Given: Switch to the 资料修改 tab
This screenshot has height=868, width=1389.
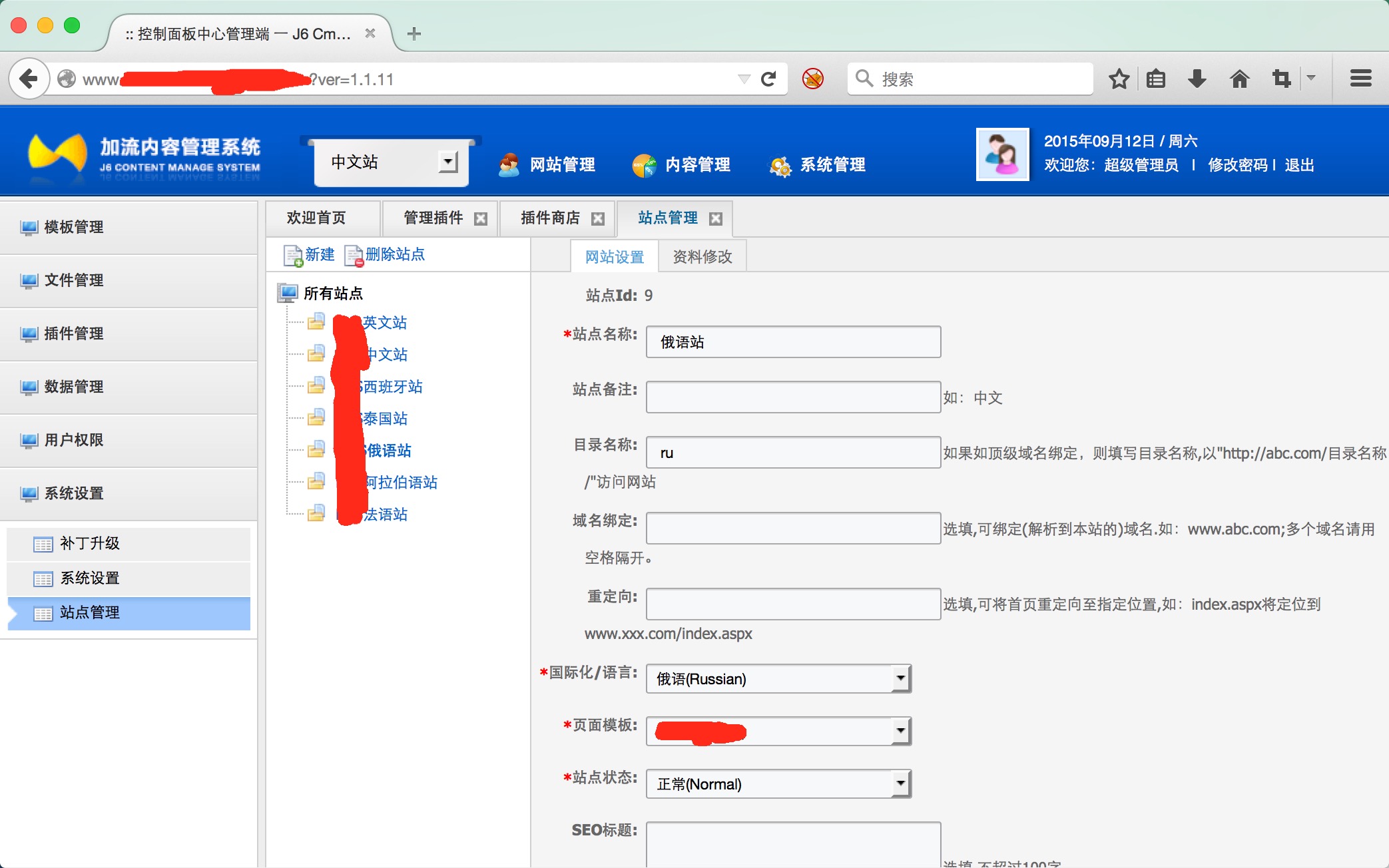Looking at the screenshot, I should coord(702,257).
